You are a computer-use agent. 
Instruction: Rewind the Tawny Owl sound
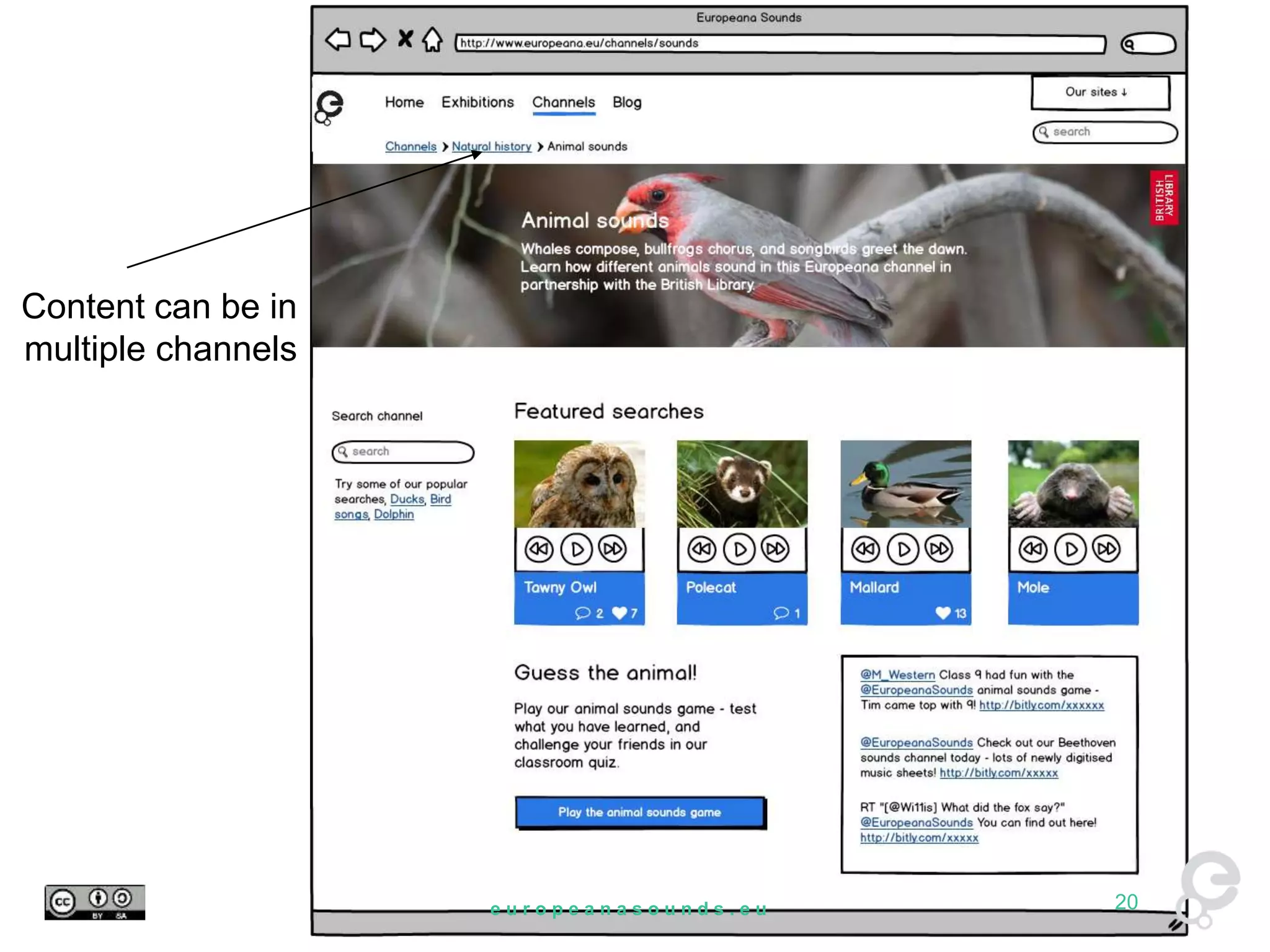tap(539, 549)
